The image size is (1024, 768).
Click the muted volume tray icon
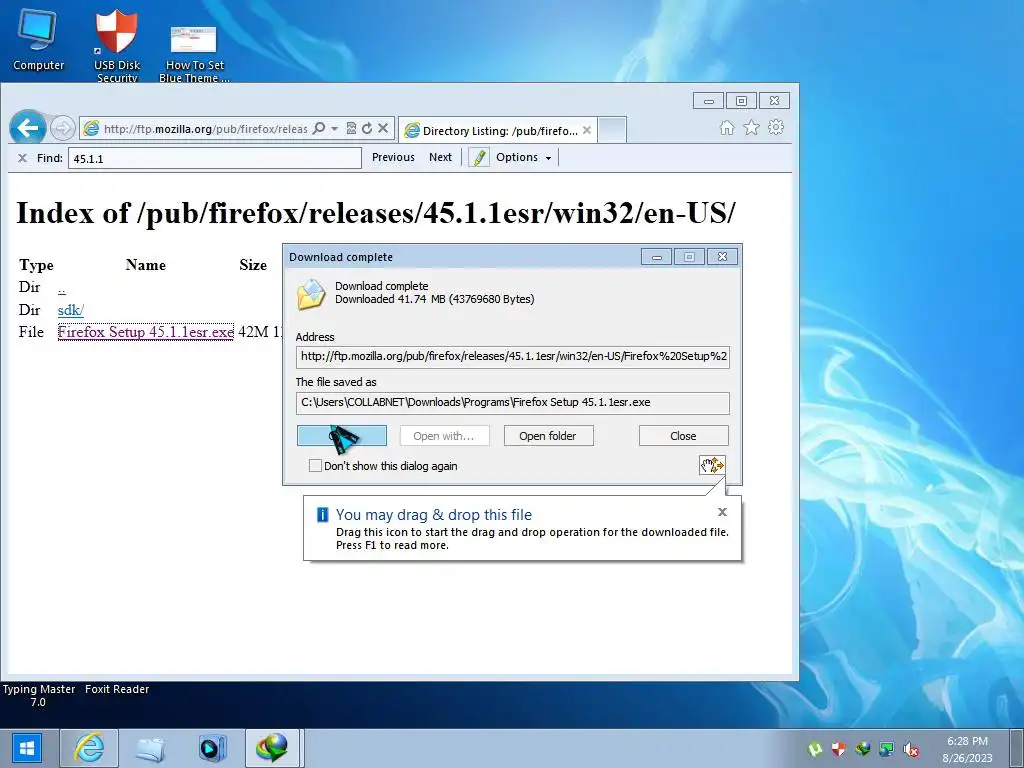pyautogui.click(x=911, y=749)
